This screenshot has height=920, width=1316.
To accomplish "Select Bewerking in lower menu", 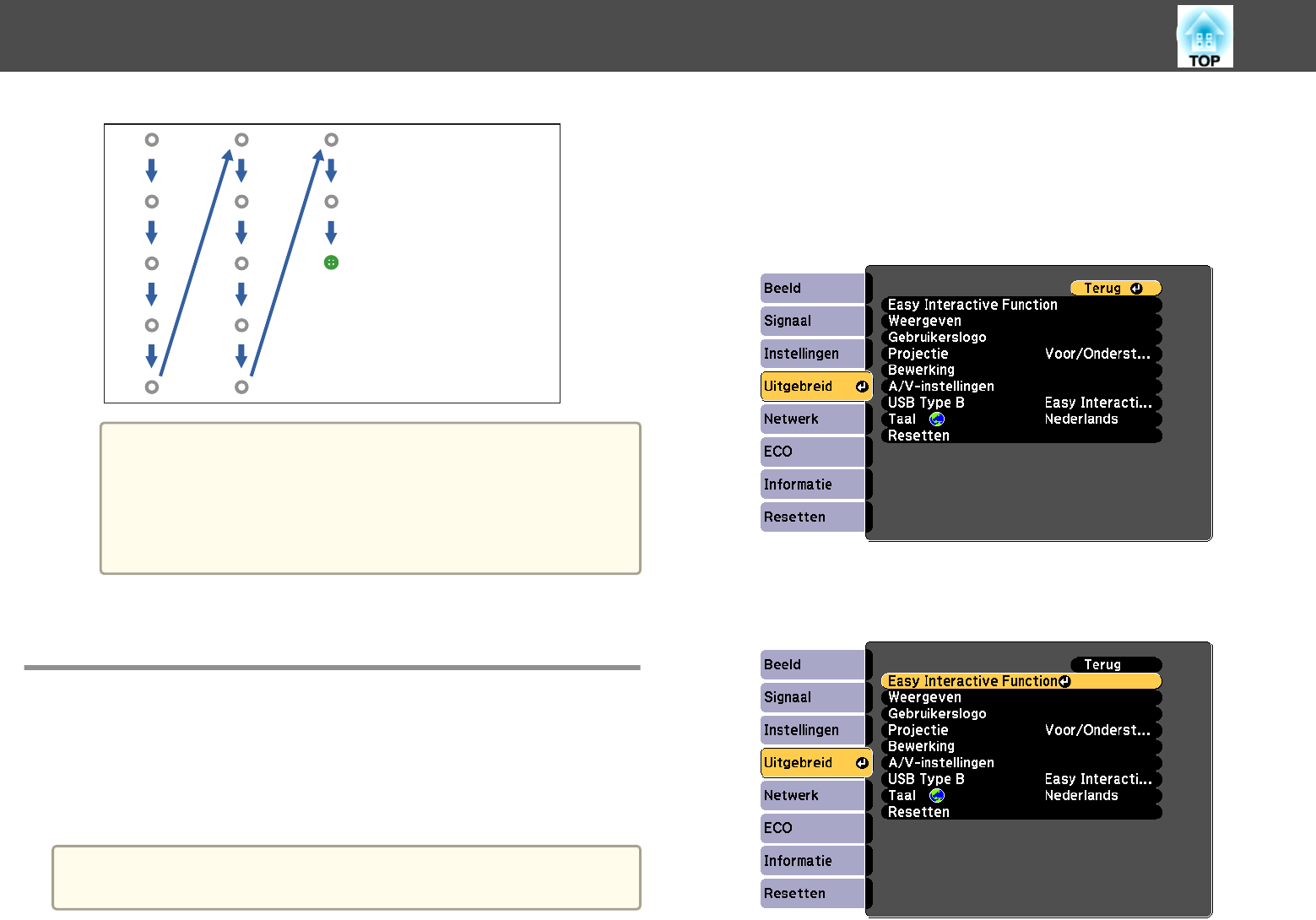I will click(1021, 746).
